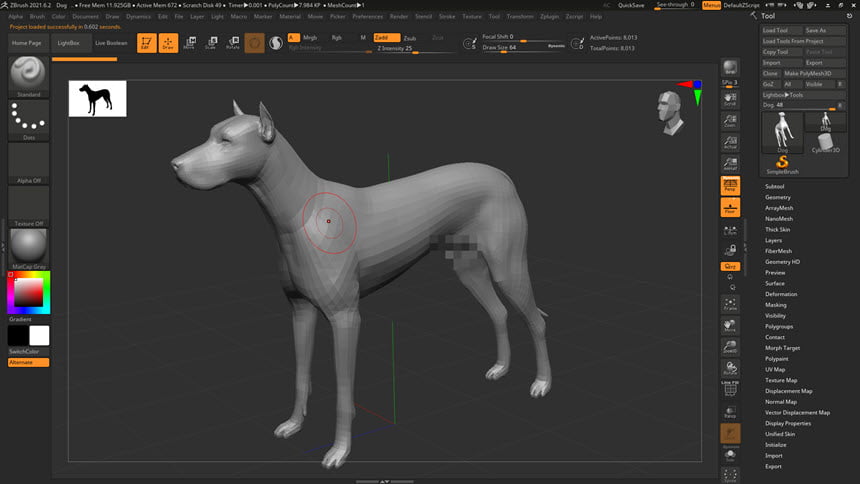This screenshot has height=484, width=860.
Task: Toggle the Mrgb paint mode
Action: [310, 37]
